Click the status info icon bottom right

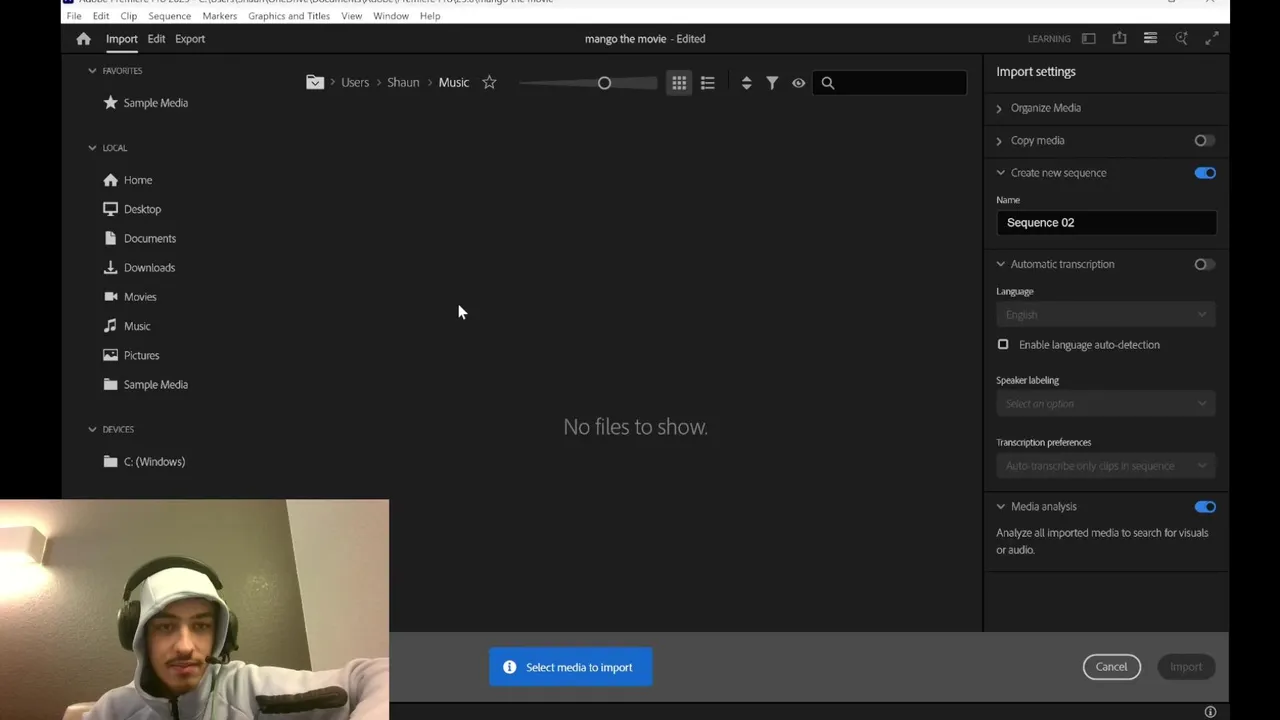point(1210,712)
